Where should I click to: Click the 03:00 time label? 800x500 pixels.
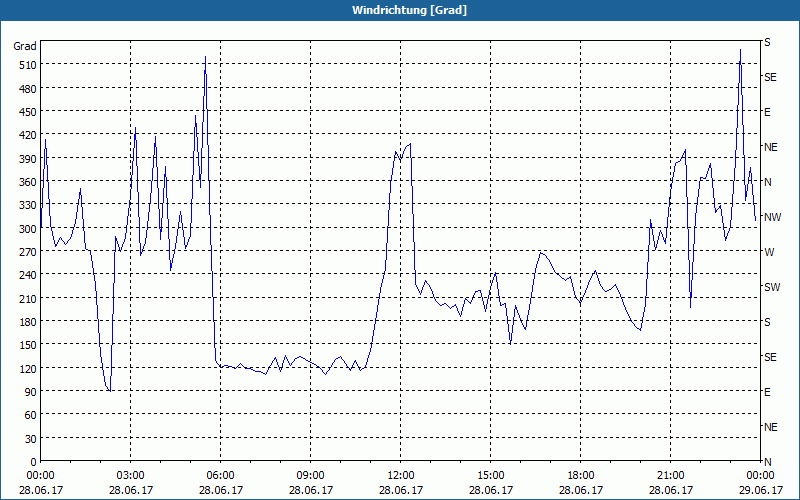click(131, 476)
